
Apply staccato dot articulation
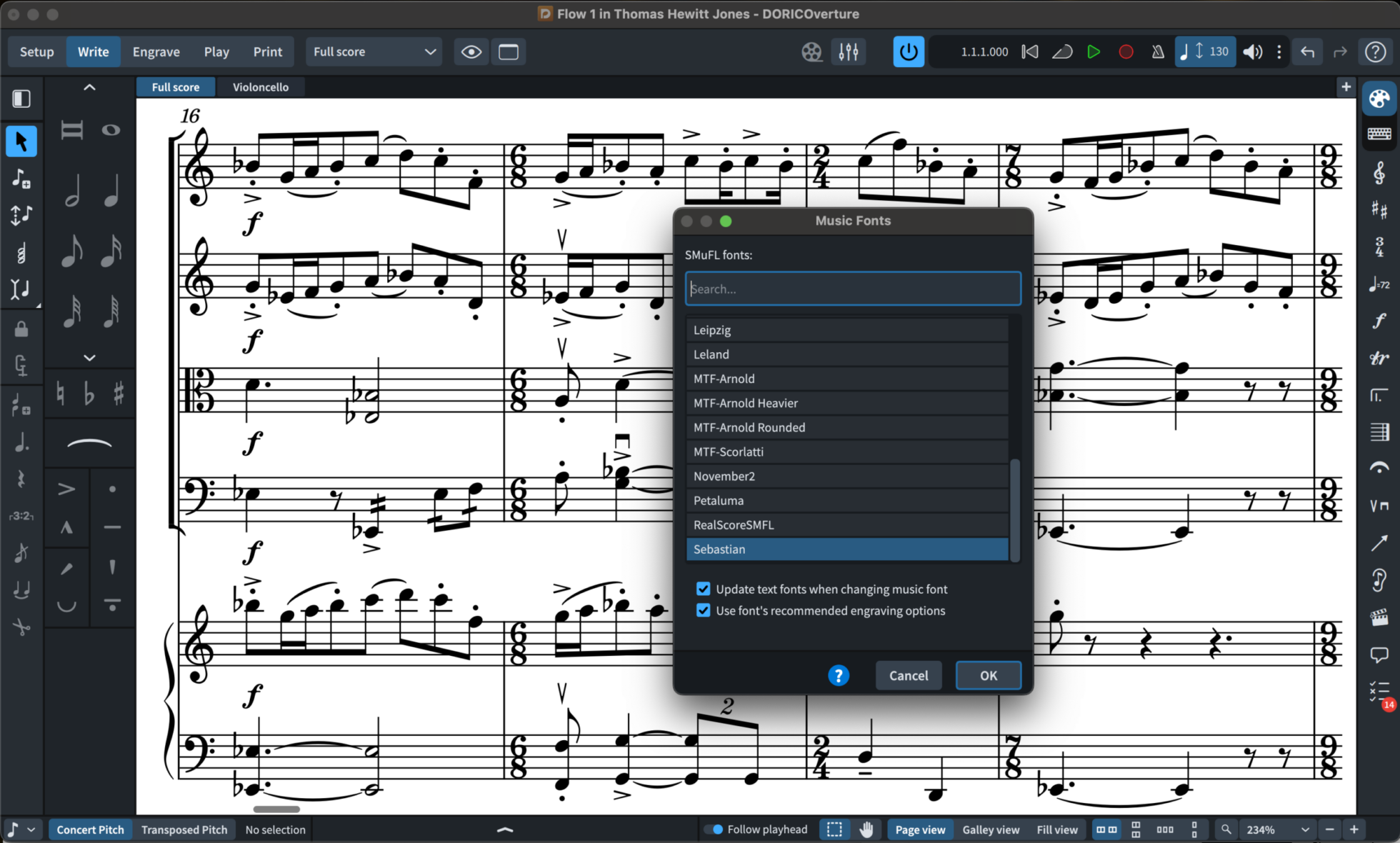pyautogui.click(x=112, y=489)
